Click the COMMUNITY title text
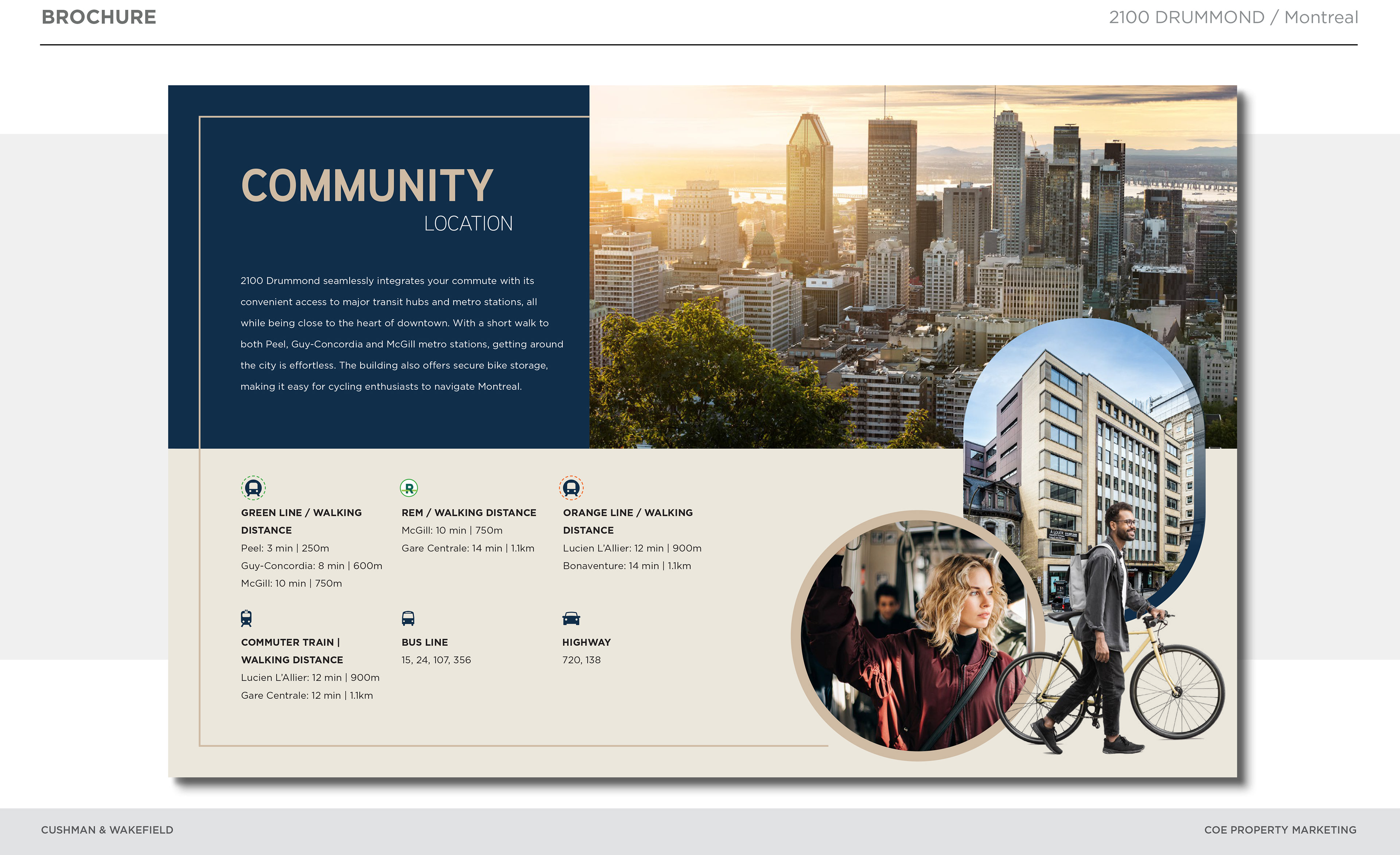1400x855 pixels. click(367, 185)
